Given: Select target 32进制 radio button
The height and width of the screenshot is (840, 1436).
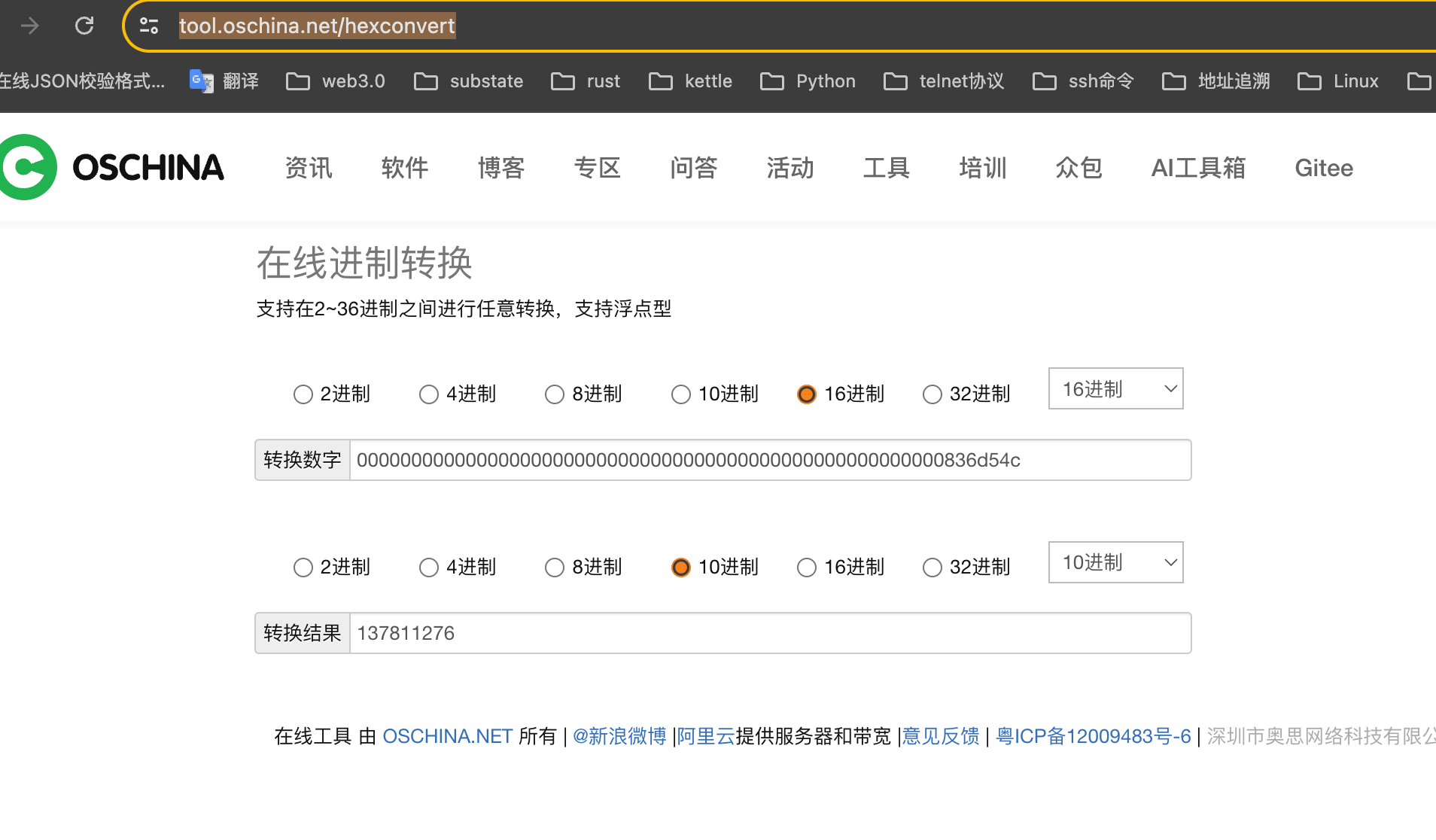Looking at the screenshot, I should (x=932, y=568).
